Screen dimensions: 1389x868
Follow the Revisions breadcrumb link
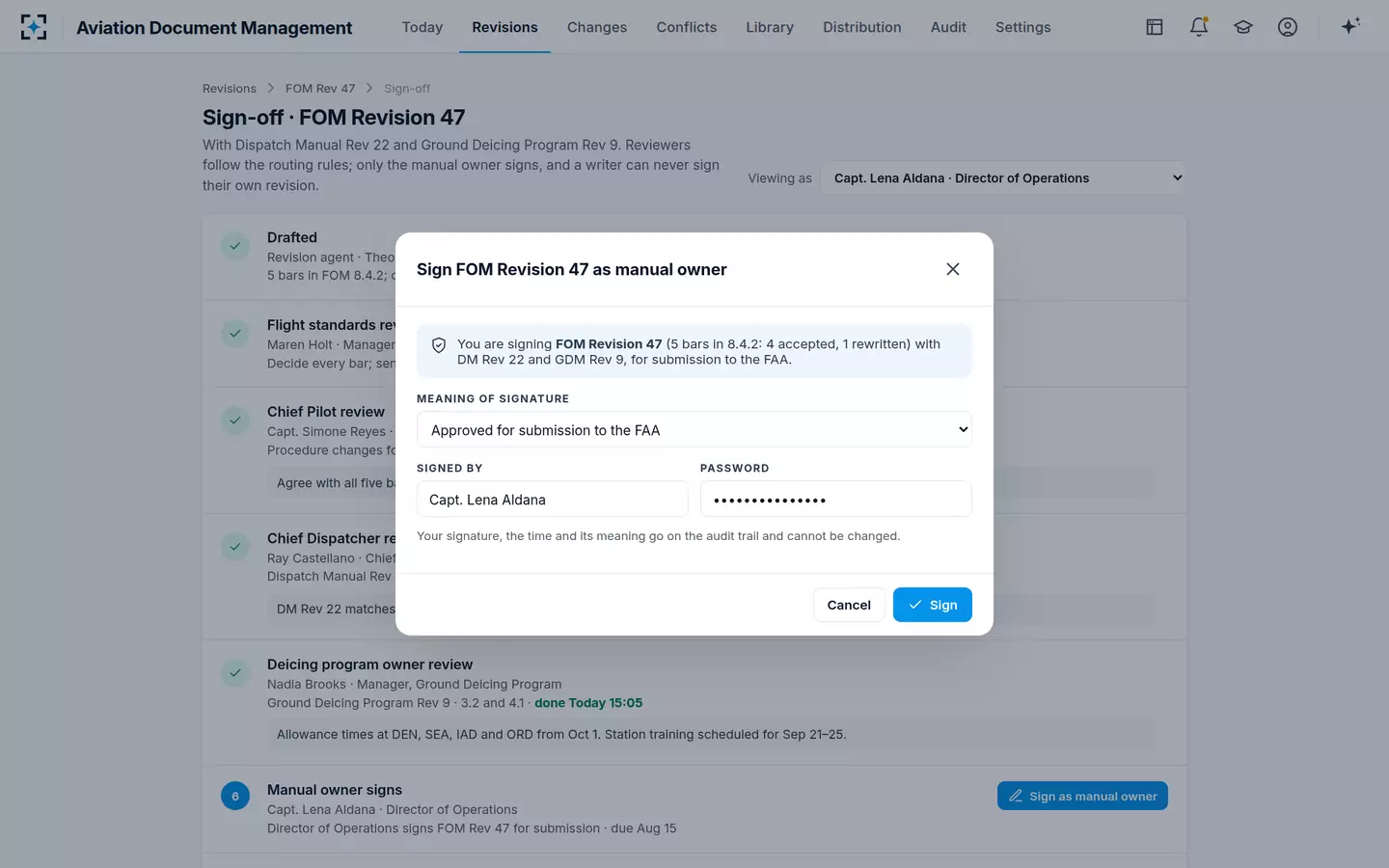pyautogui.click(x=230, y=89)
